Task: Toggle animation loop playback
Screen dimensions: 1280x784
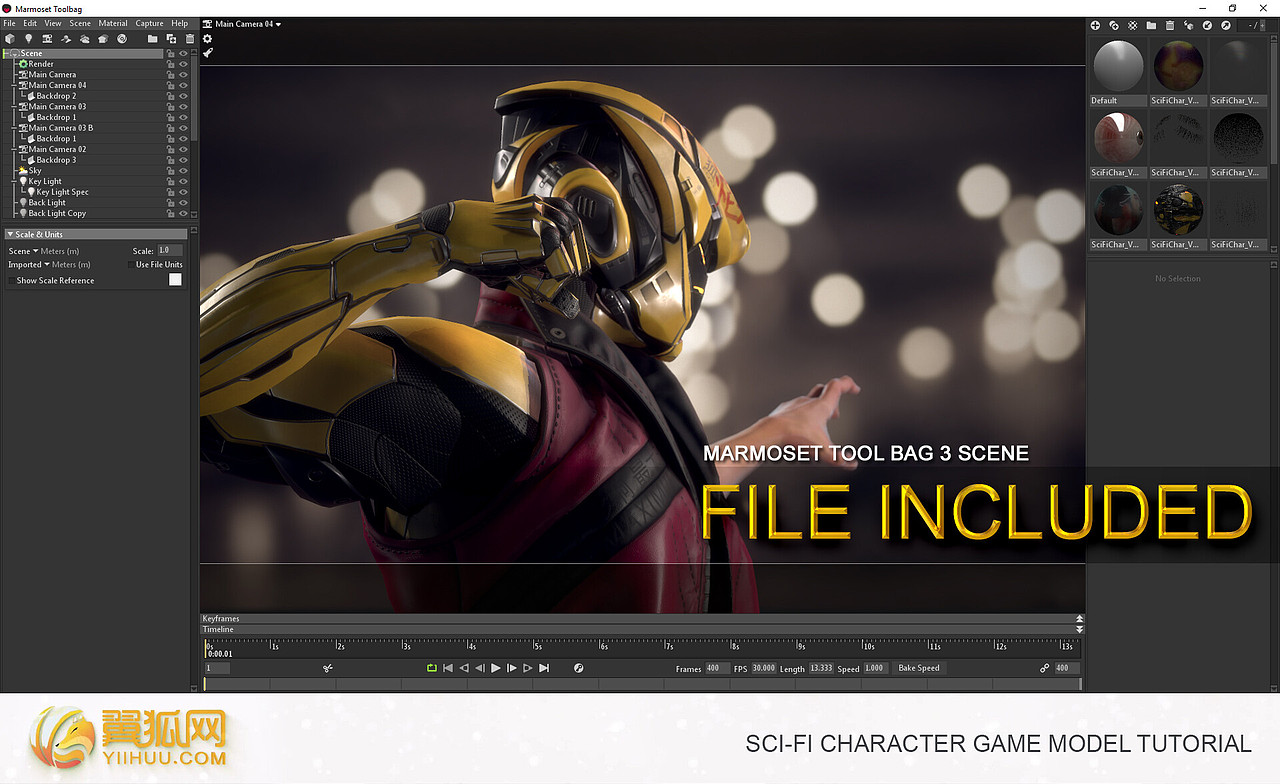Action: click(432, 668)
